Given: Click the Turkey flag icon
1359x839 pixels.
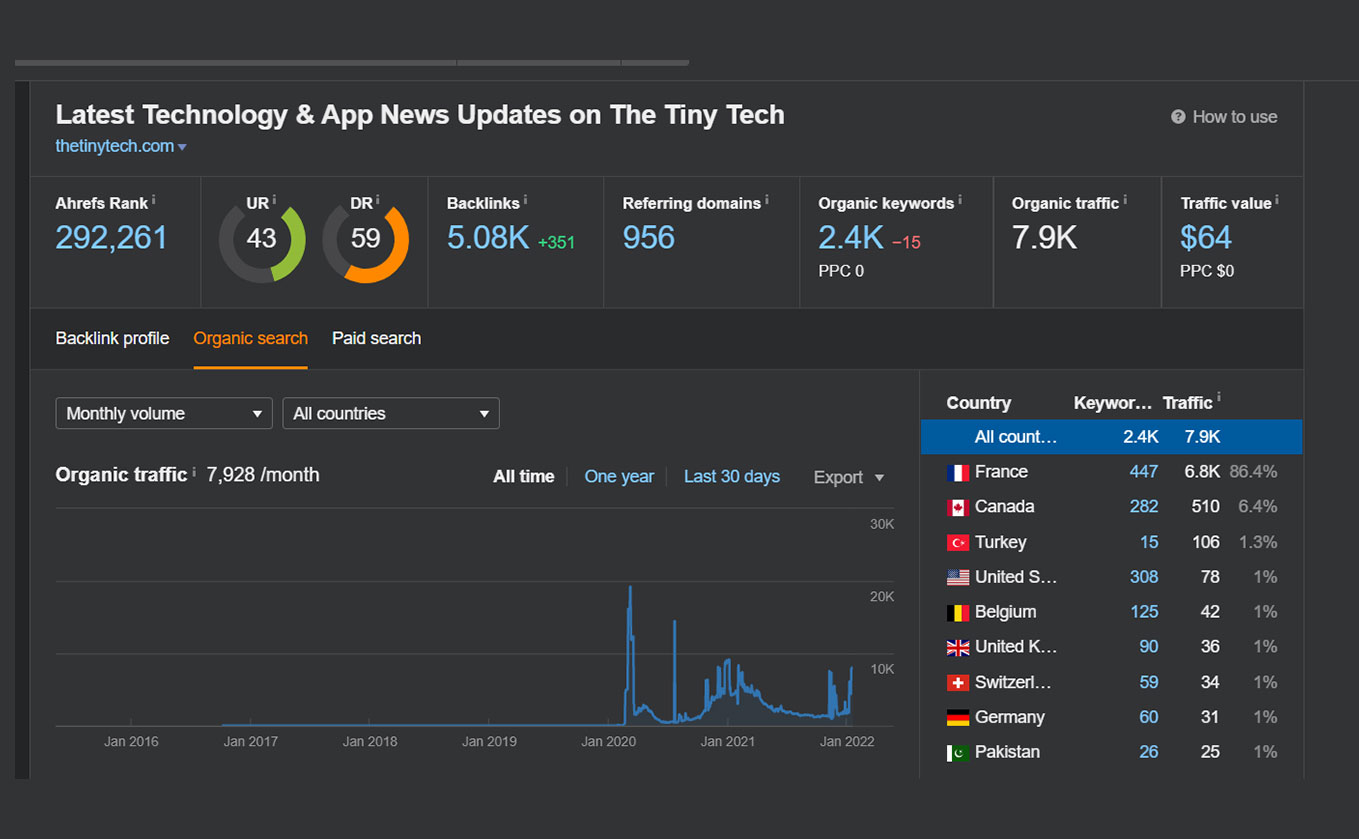Looking at the screenshot, I should click(x=958, y=543).
